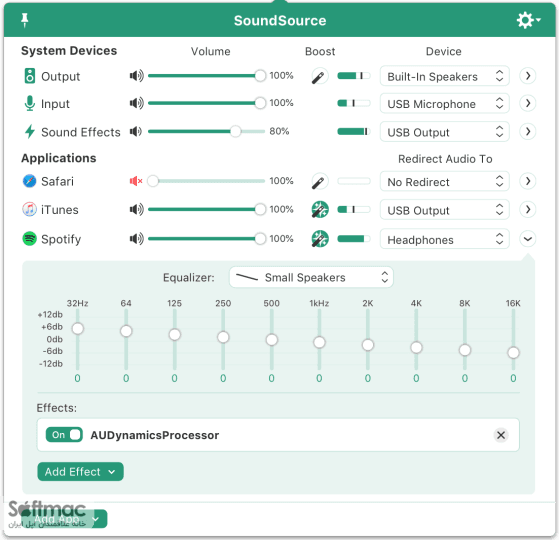Screen dimensions: 559x540
Task: Expand the Output row details arrow
Action: click(528, 76)
